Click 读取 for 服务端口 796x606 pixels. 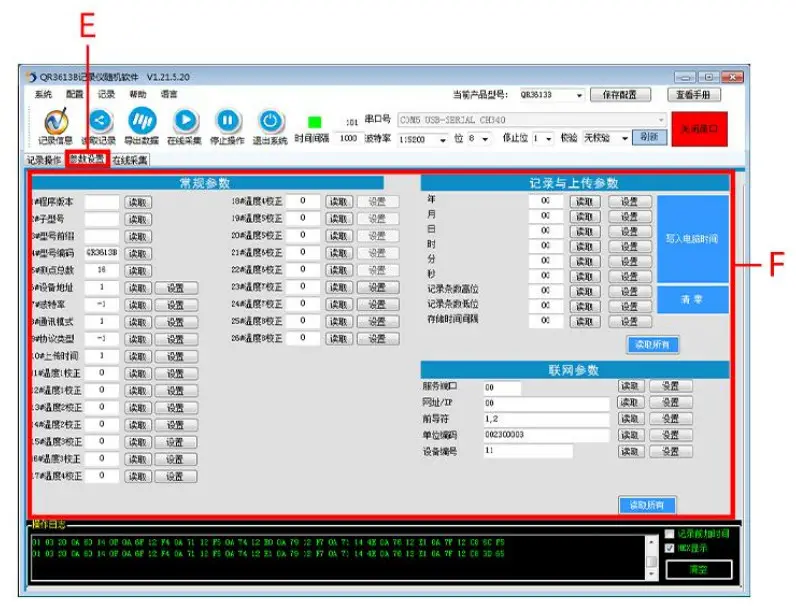tap(631, 386)
